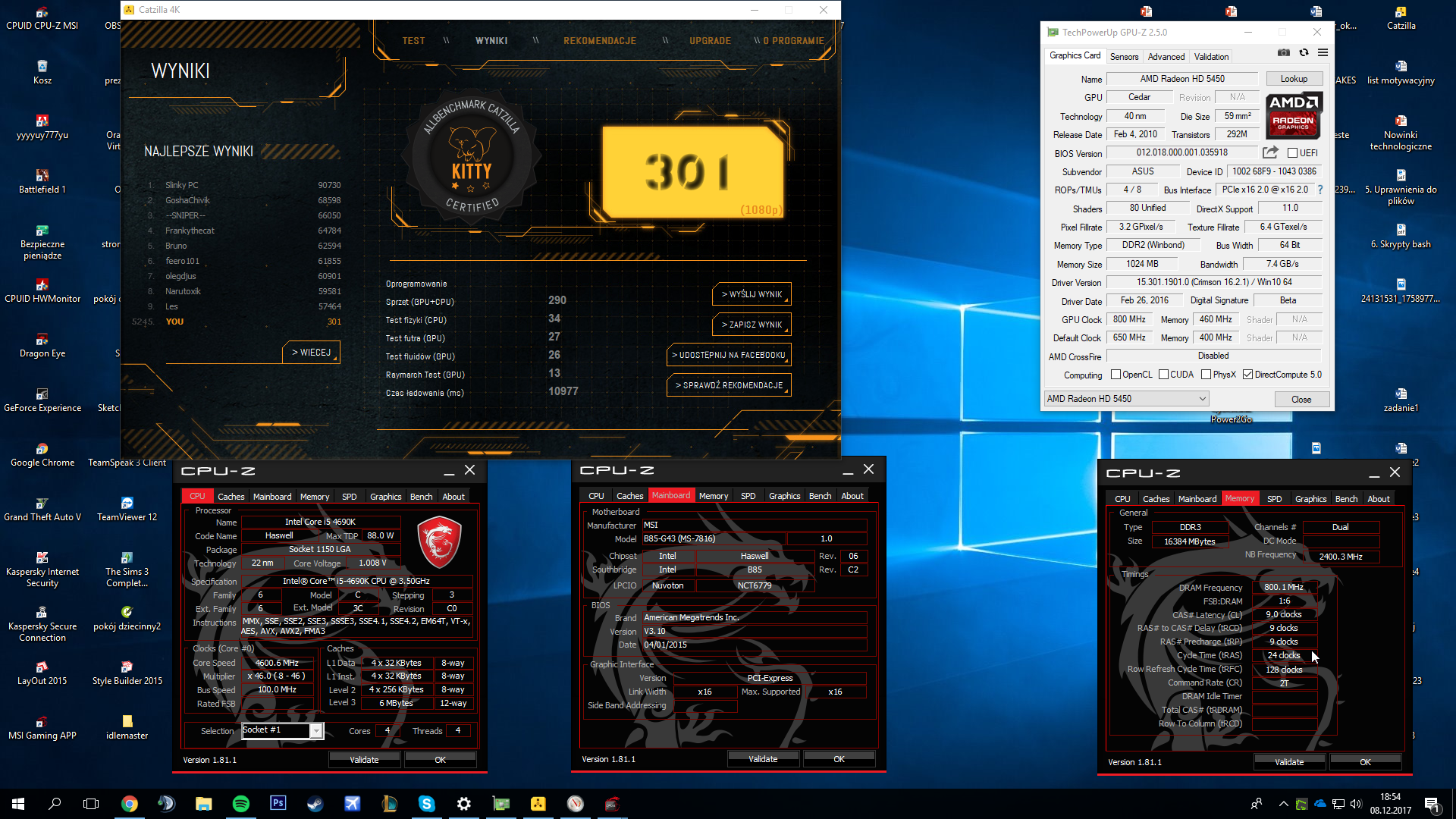This screenshot has width=1456, height=819.
Task: Click UDOSTĘPNIJ NA FACEBOOKU button
Action: click(x=729, y=355)
